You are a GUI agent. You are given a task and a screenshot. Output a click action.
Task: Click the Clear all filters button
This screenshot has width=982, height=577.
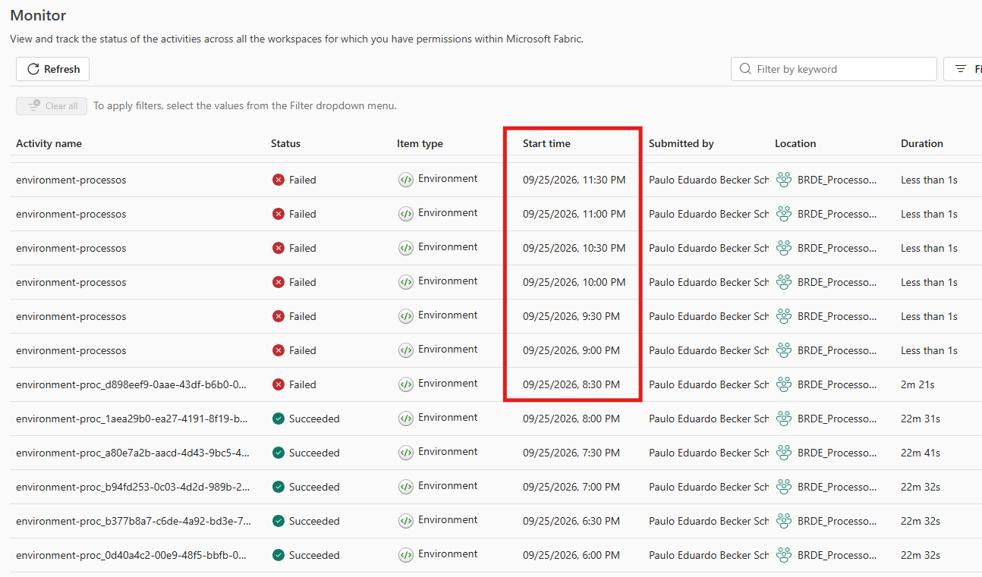pyautogui.click(x=52, y=106)
